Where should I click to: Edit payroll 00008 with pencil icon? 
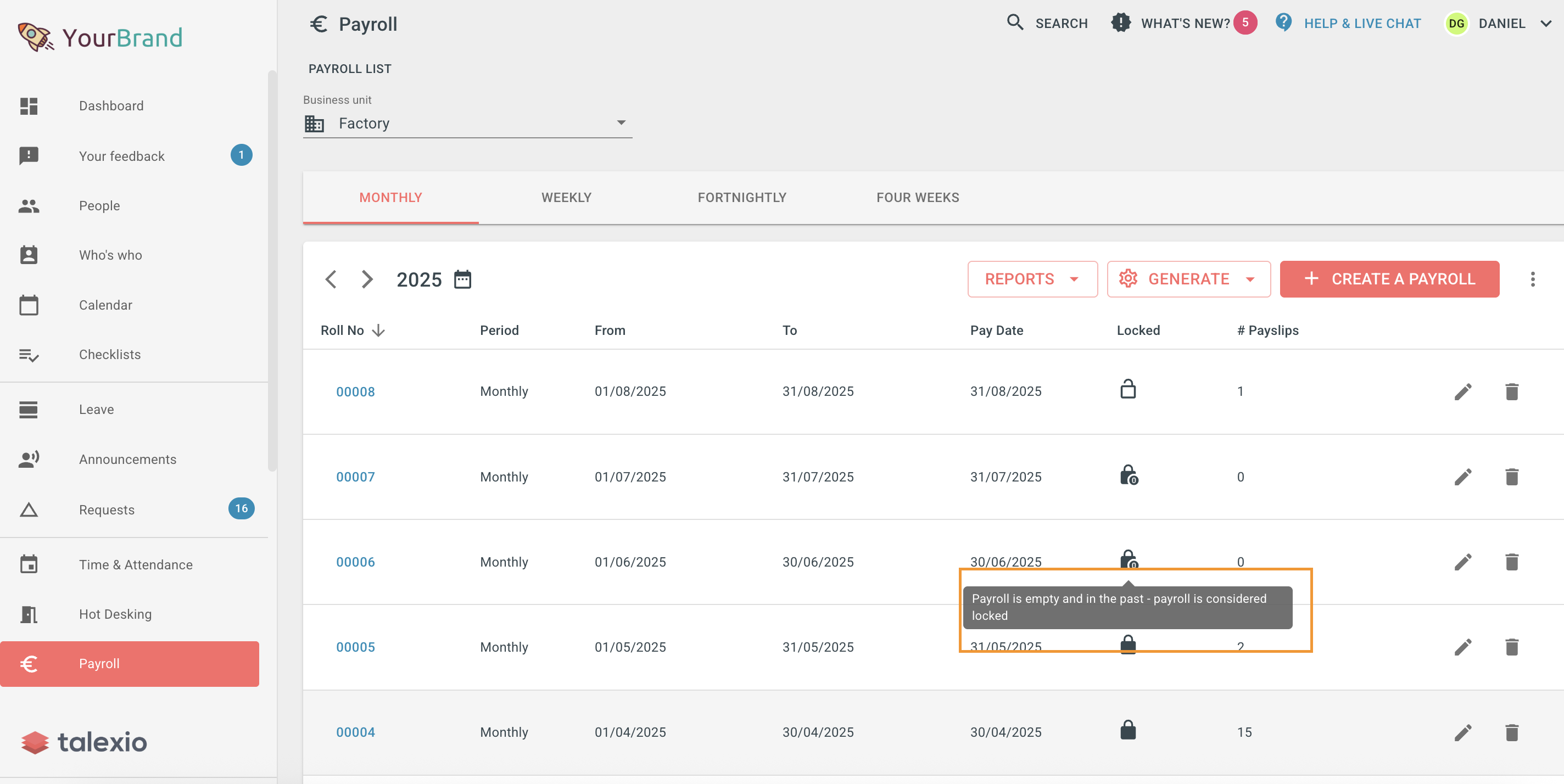[1463, 391]
